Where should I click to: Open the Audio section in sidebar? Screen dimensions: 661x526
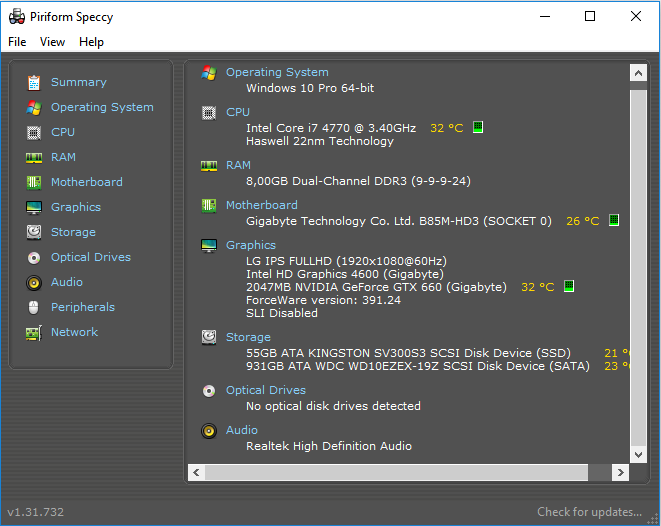[67, 282]
